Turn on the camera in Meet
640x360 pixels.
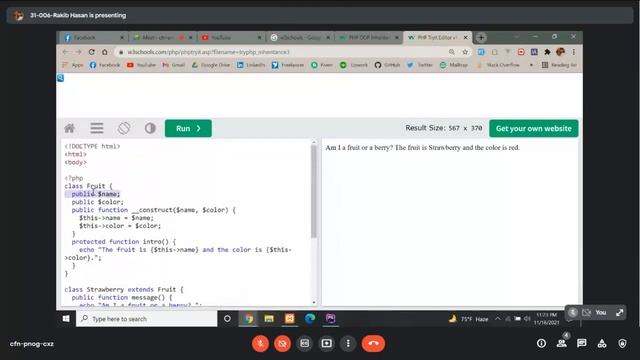[282, 343]
